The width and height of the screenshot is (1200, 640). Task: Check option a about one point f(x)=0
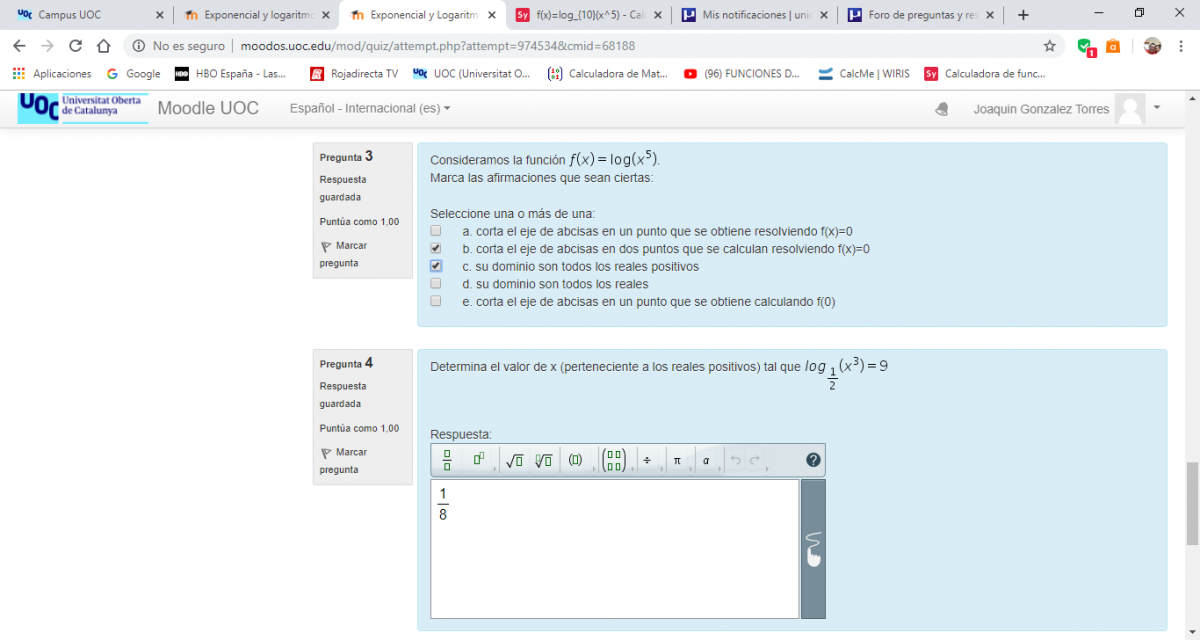point(436,231)
